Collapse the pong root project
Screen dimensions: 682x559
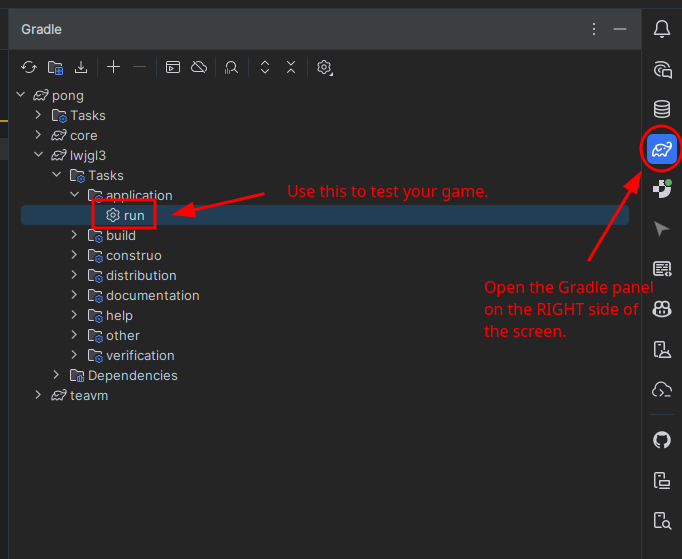click(20, 95)
